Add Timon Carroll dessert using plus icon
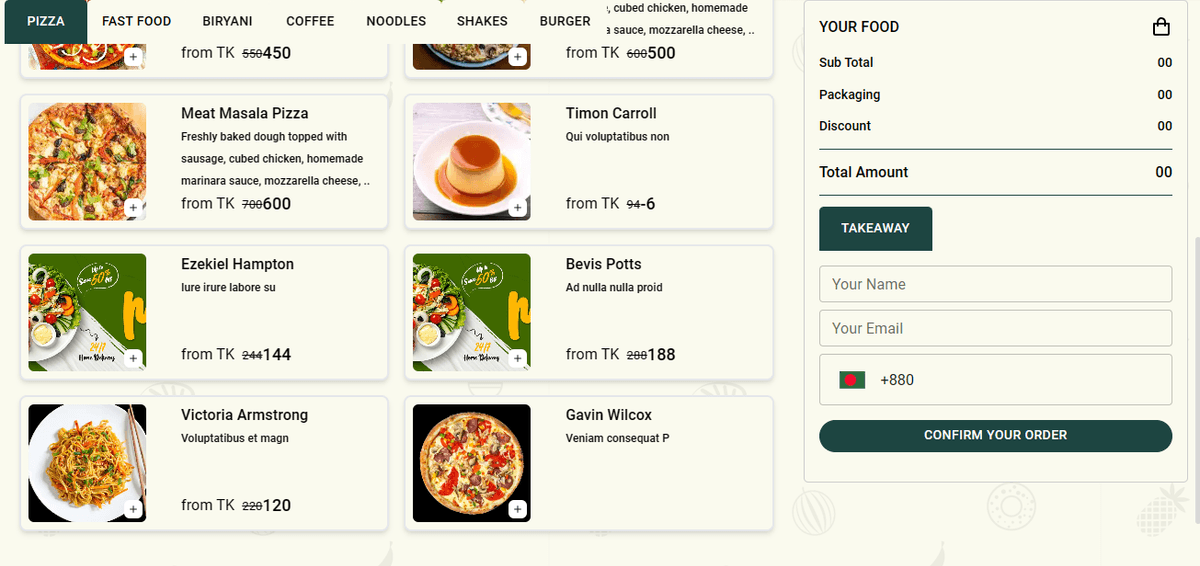The height and width of the screenshot is (566, 1200). [517, 208]
